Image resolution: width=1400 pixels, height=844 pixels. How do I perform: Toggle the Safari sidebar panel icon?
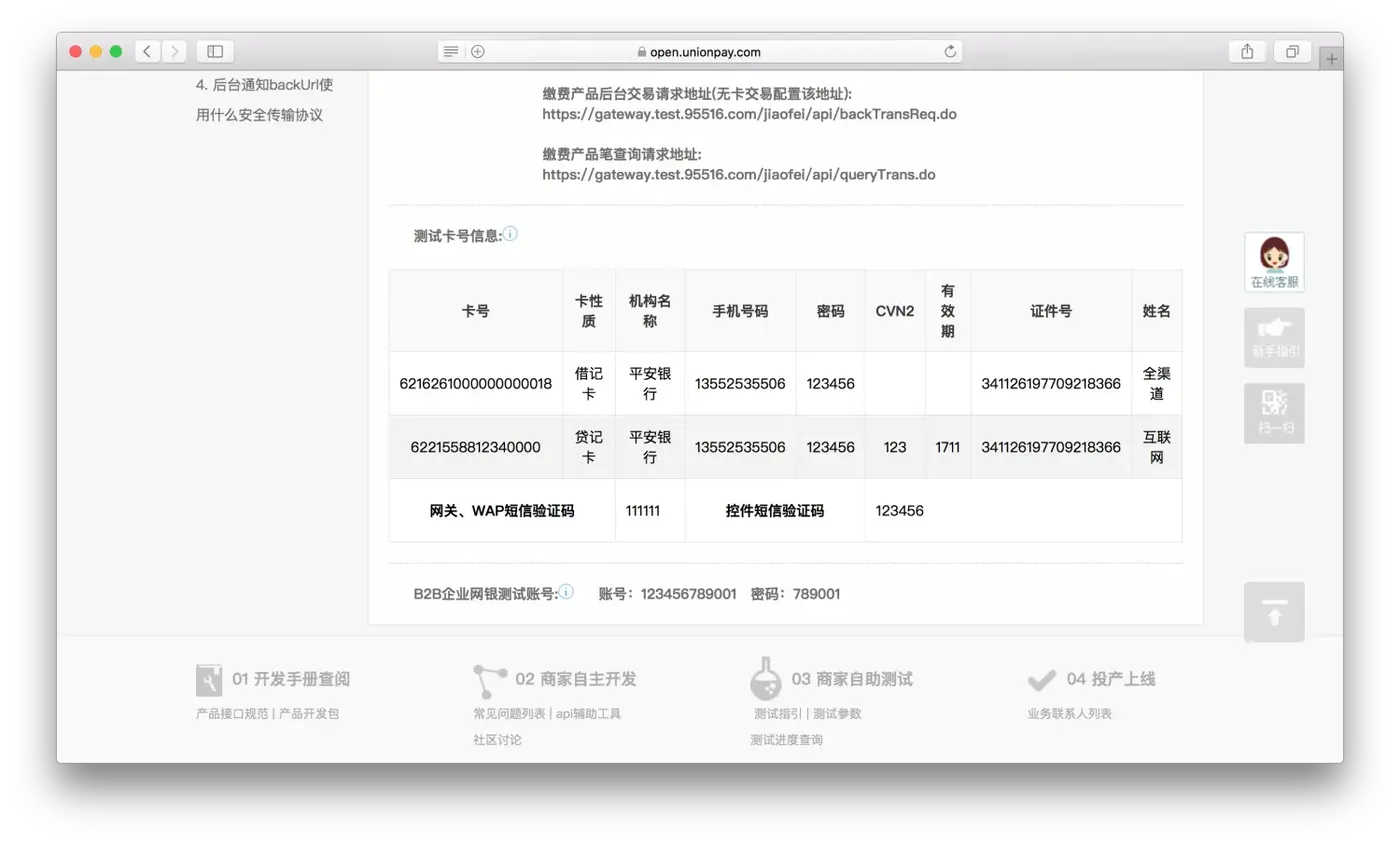[213, 51]
